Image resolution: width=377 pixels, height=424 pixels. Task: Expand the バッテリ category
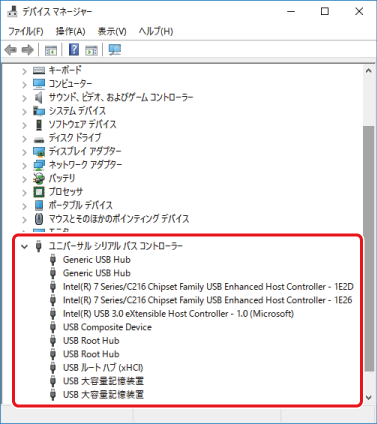[x=24, y=179]
